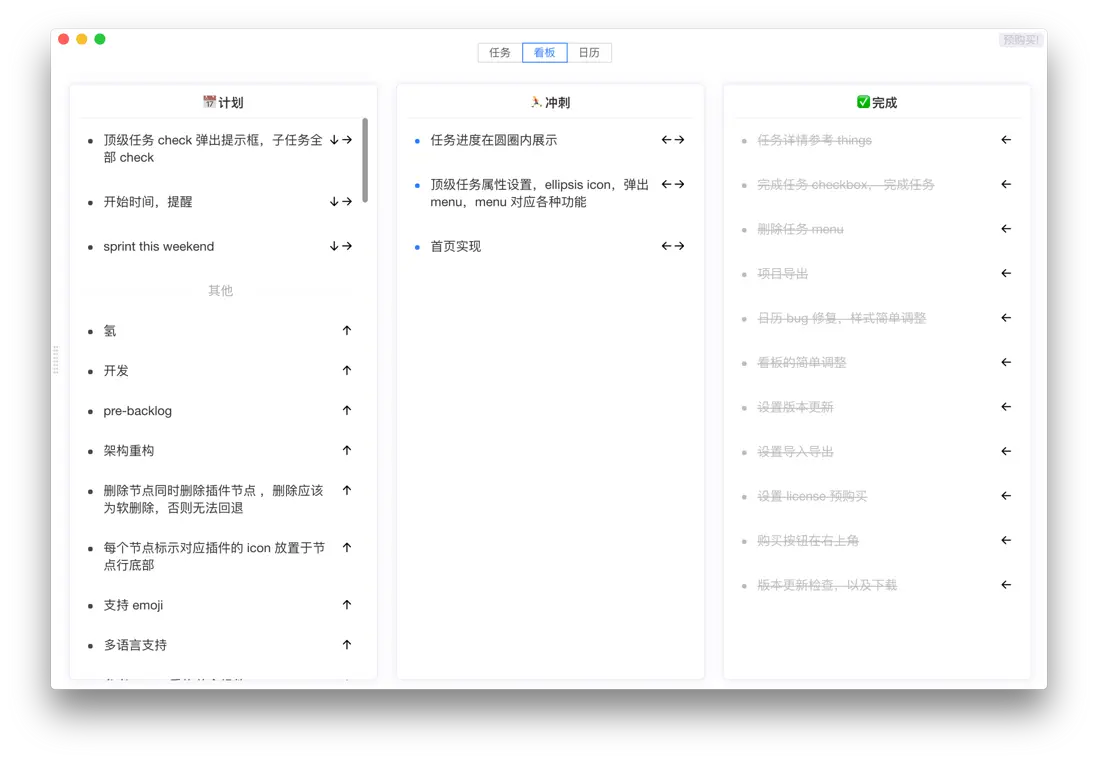Click right arrow for 顶级任务 check 弹出提示框
Viewport: 1098px width, 762px height.
[x=347, y=140]
